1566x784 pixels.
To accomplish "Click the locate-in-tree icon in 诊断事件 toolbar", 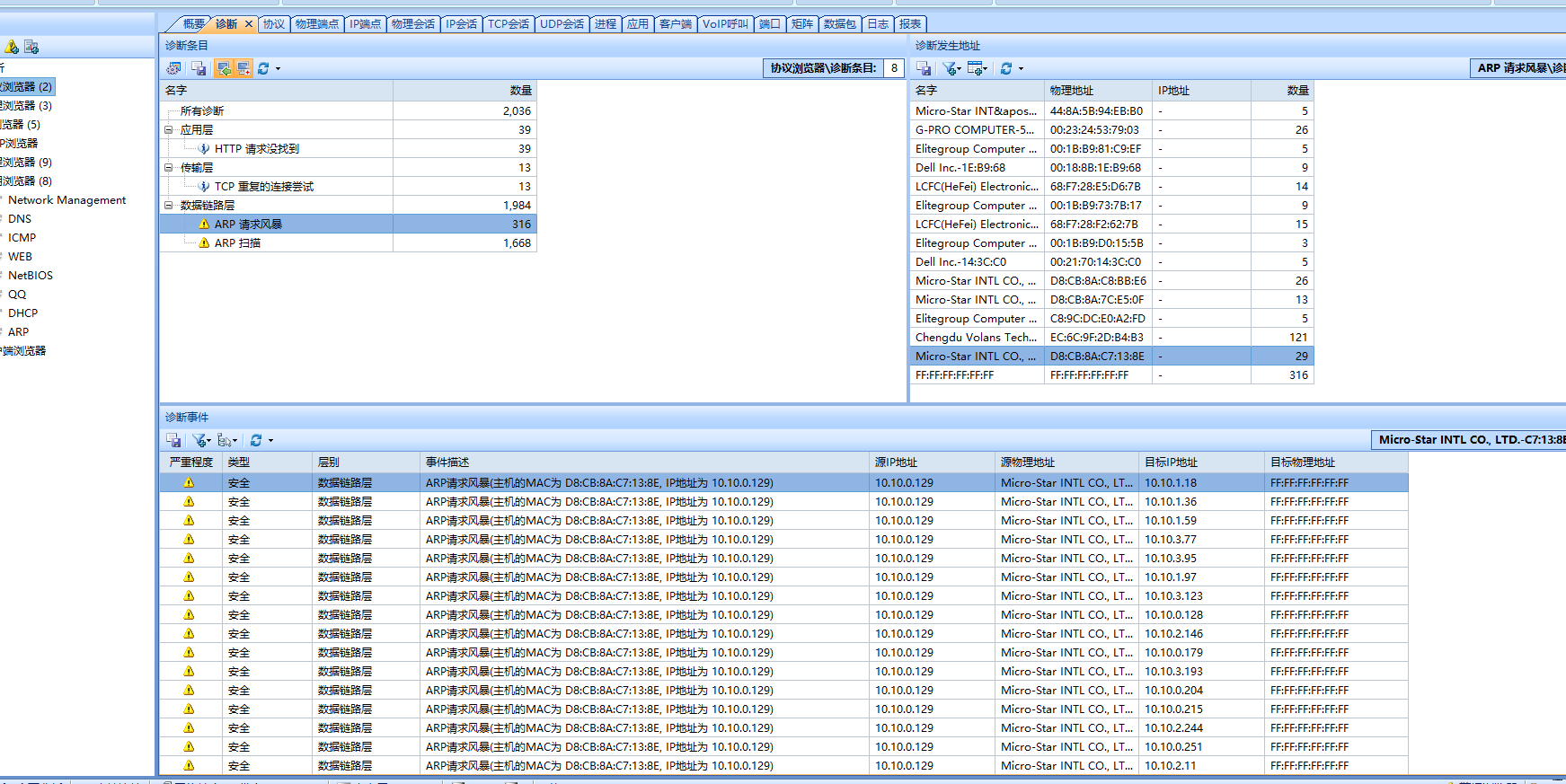I will (x=225, y=440).
